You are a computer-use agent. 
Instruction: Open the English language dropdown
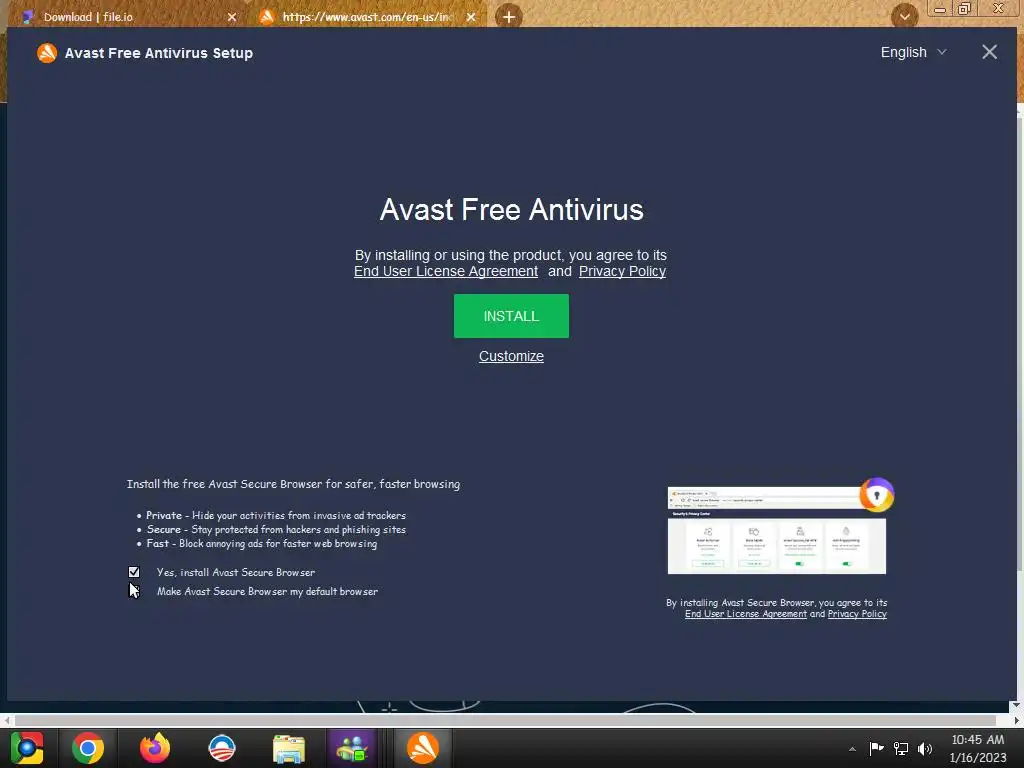tap(913, 52)
